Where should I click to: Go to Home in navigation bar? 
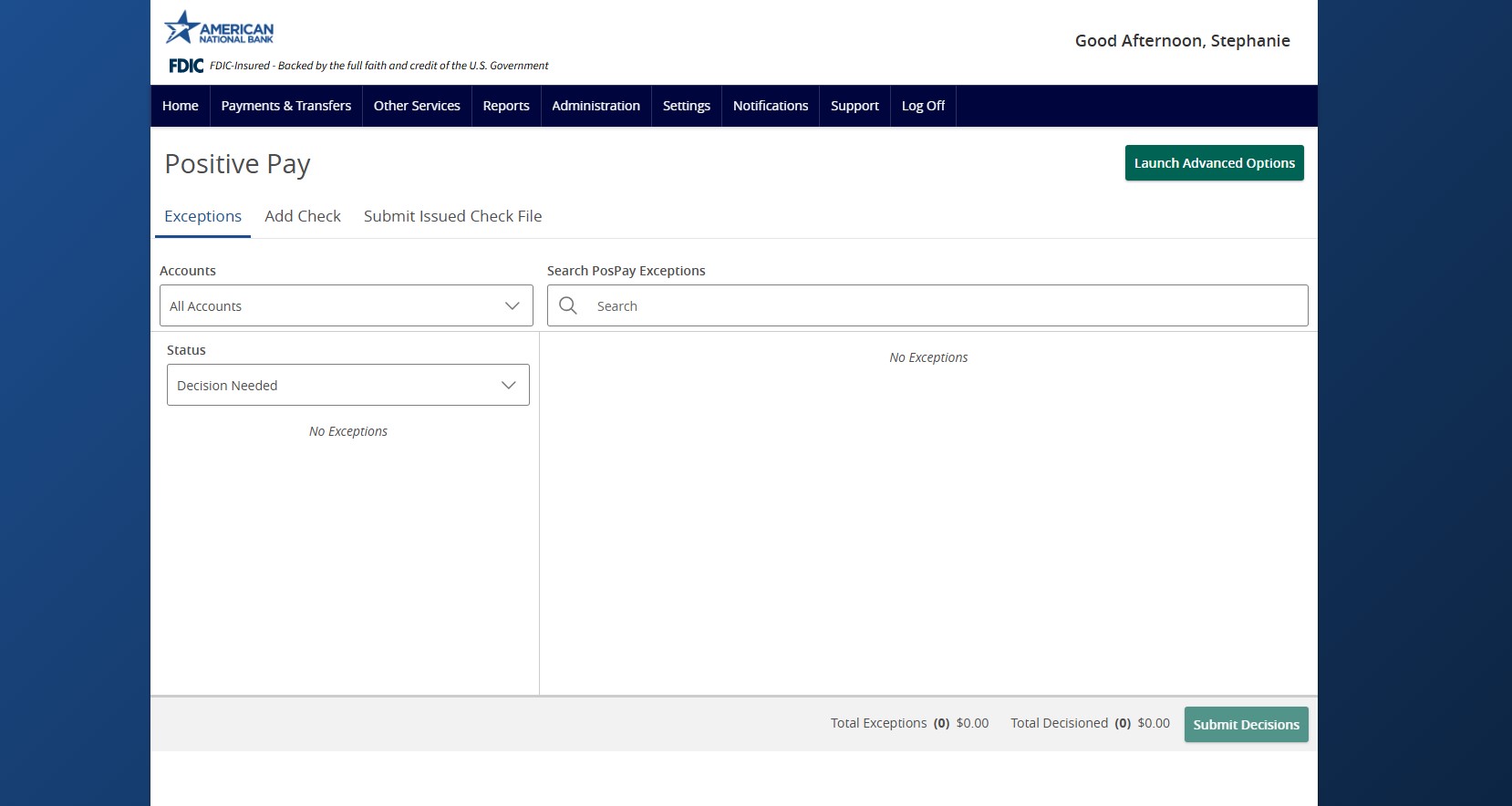pyautogui.click(x=181, y=106)
